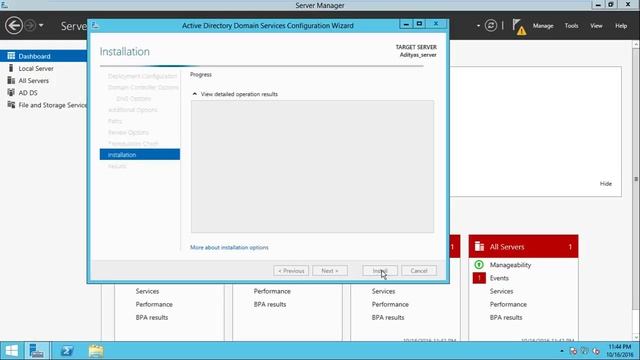Click the All Servers icon in sidebar
Image resolution: width=640 pixels, height=360 pixels.
(11, 80)
